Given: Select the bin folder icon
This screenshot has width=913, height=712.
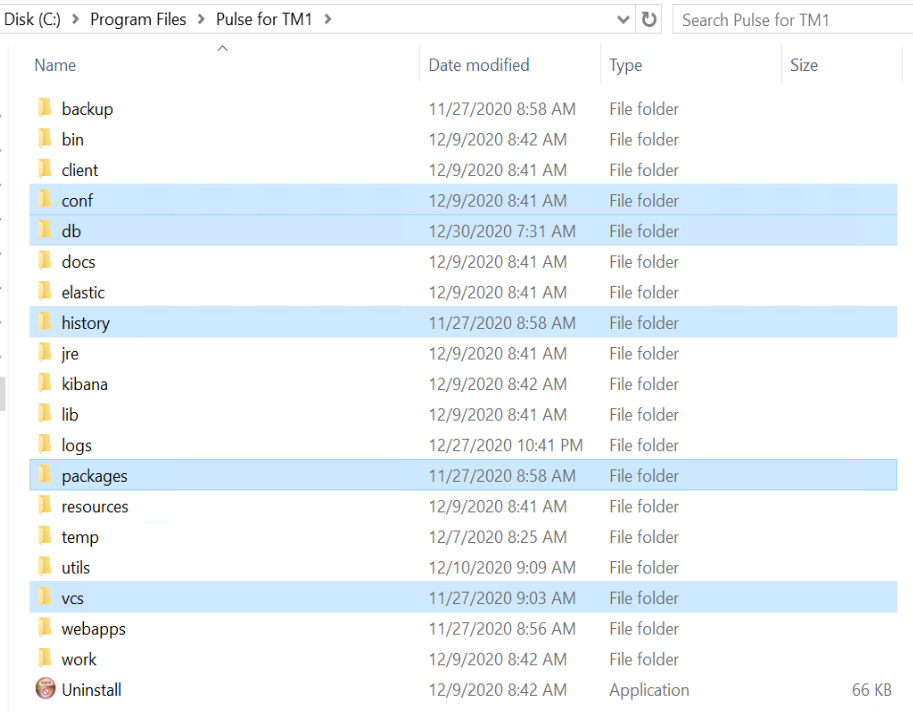Looking at the screenshot, I should [x=45, y=139].
